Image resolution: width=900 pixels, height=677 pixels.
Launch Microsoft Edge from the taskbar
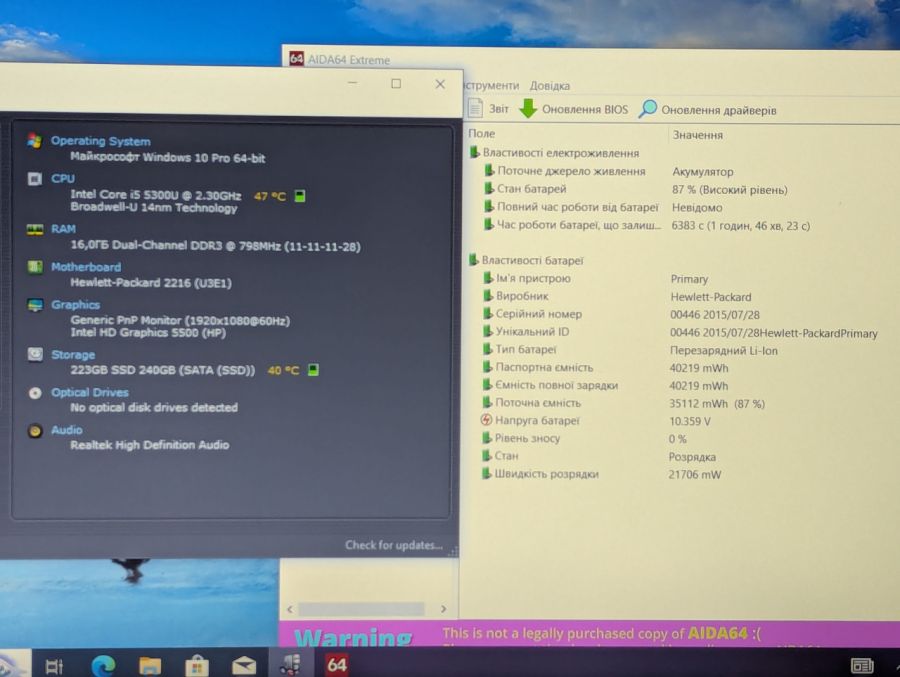click(103, 665)
